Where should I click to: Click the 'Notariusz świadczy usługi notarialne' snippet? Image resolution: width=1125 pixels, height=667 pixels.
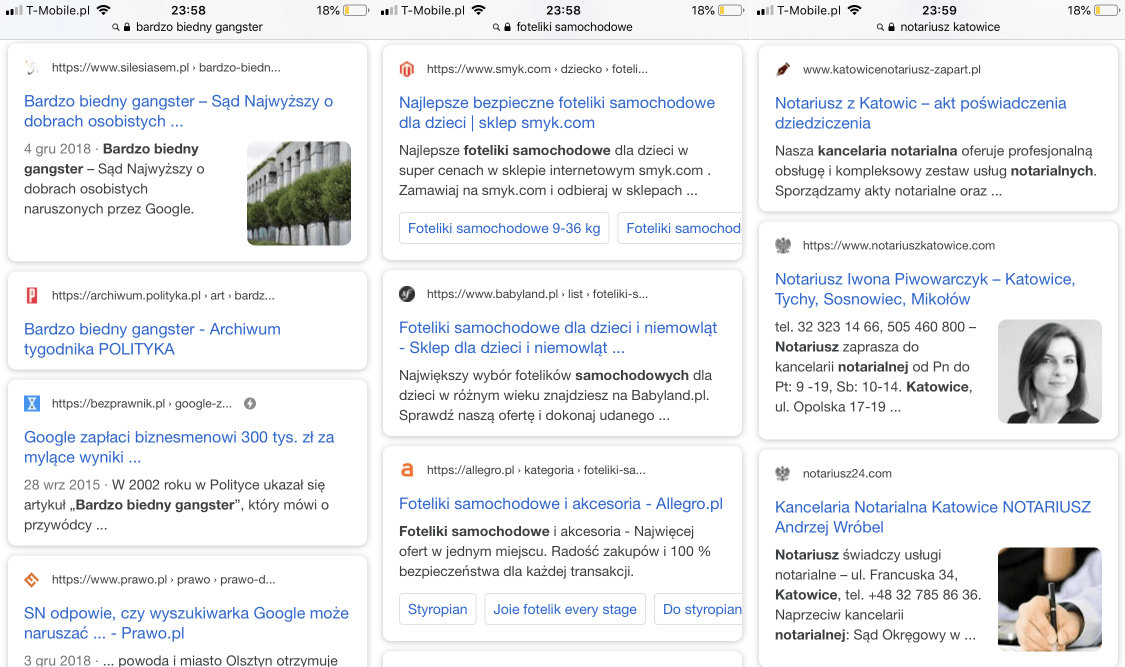[878, 595]
